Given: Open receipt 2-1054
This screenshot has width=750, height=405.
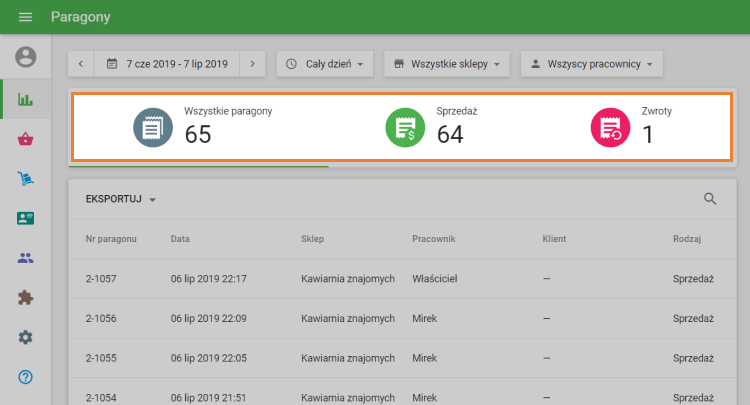Looking at the screenshot, I should pos(101,398).
